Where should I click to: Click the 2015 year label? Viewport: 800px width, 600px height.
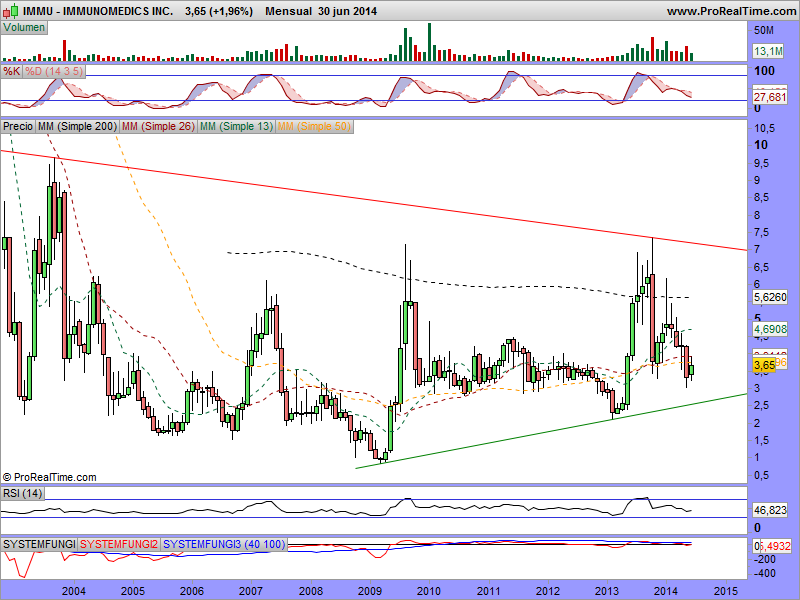click(x=726, y=591)
